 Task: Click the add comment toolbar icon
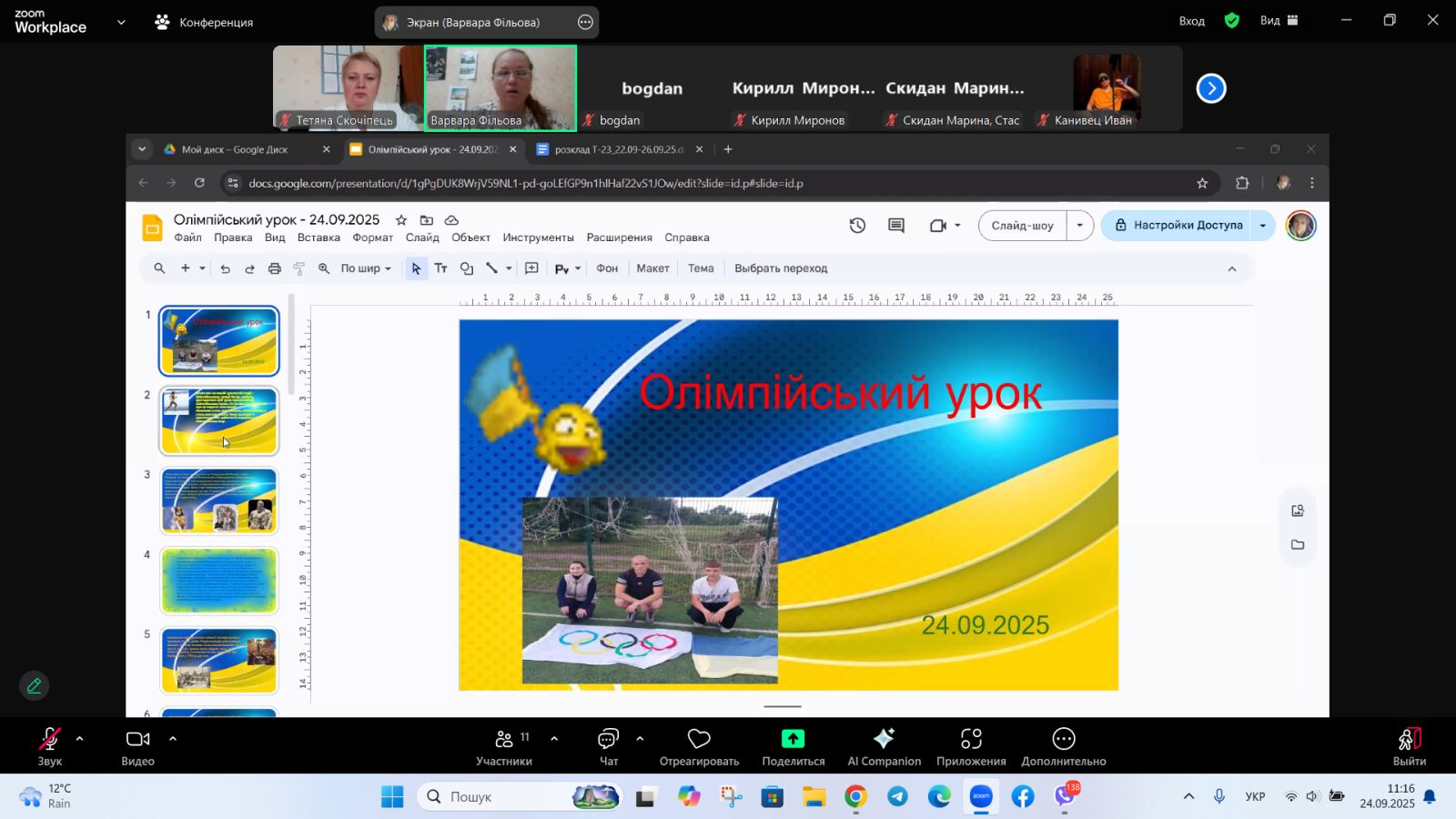(x=531, y=268)
